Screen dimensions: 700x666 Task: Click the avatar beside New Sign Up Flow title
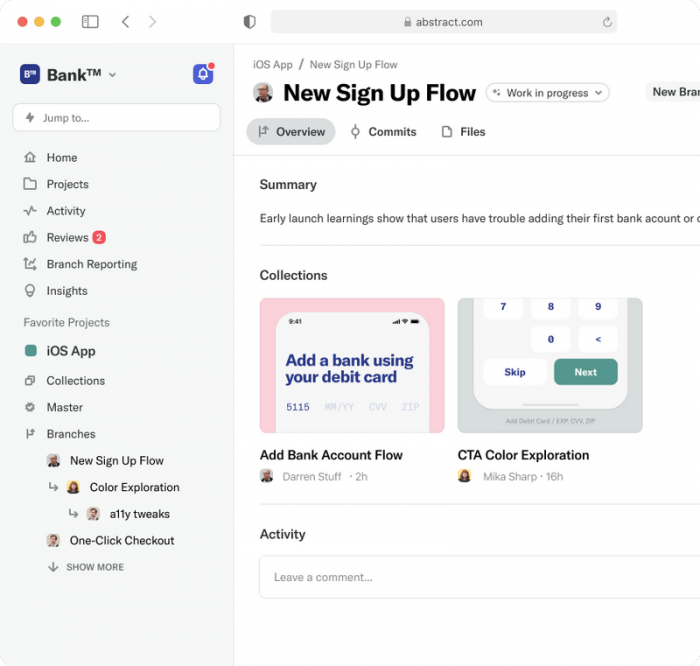click(x=263, y=93)
